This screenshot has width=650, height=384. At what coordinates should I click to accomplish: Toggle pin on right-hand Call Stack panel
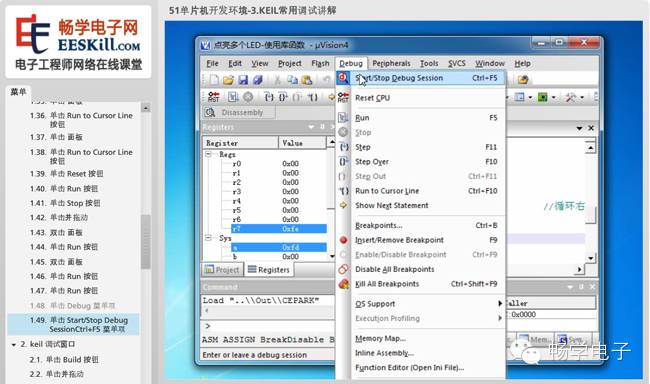(581, 287)
